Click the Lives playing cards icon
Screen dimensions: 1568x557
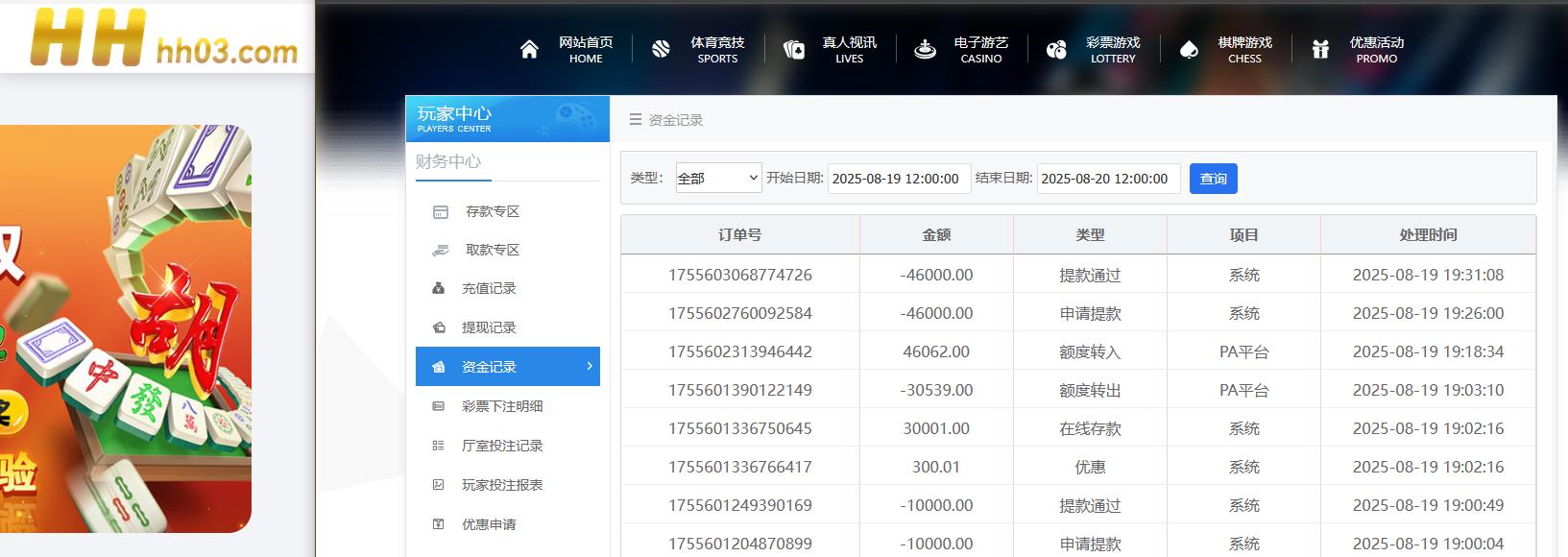pos(793,50)
